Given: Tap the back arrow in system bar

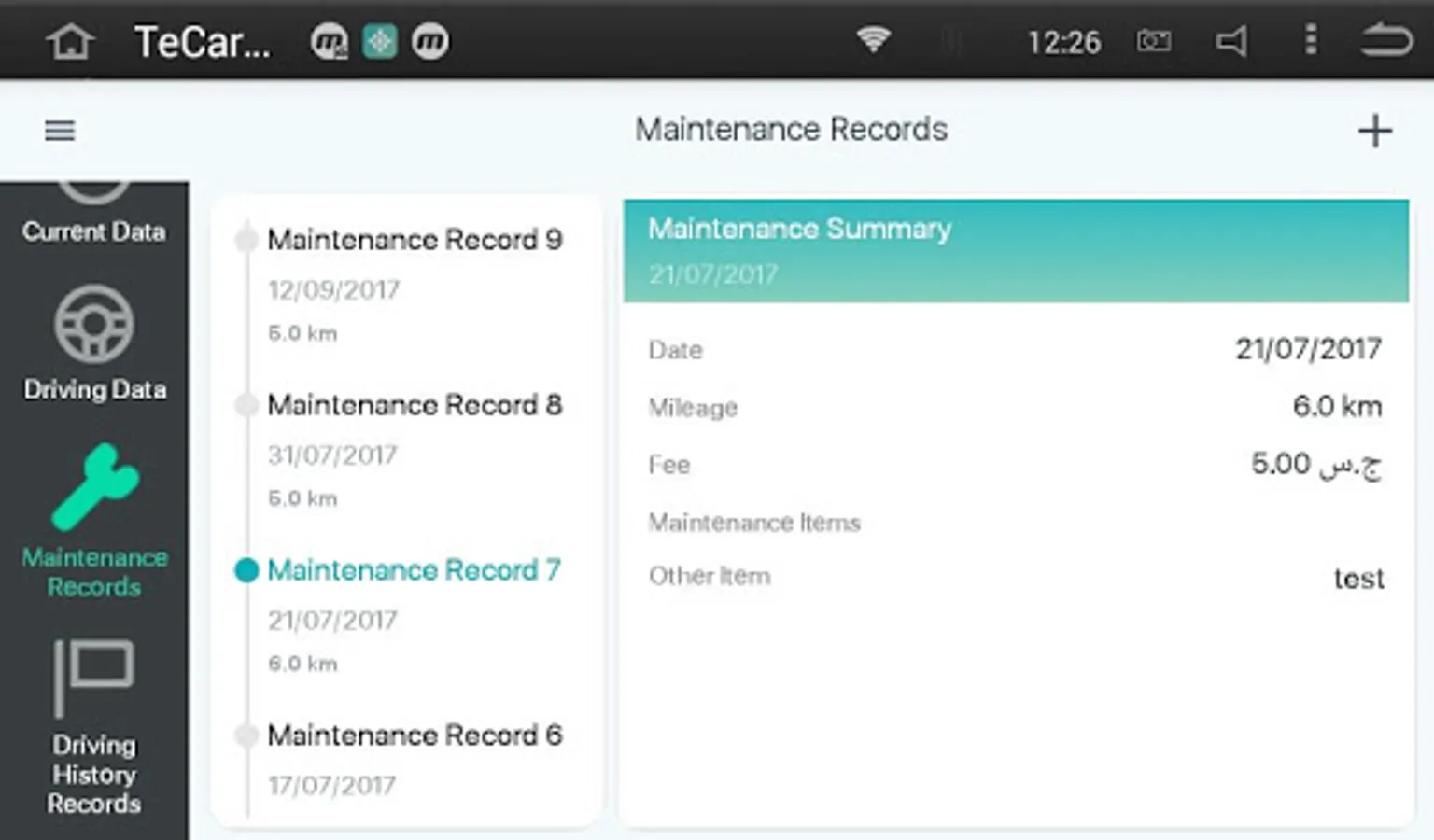Looking at the screenshot, I should (x=1386, y=41).
